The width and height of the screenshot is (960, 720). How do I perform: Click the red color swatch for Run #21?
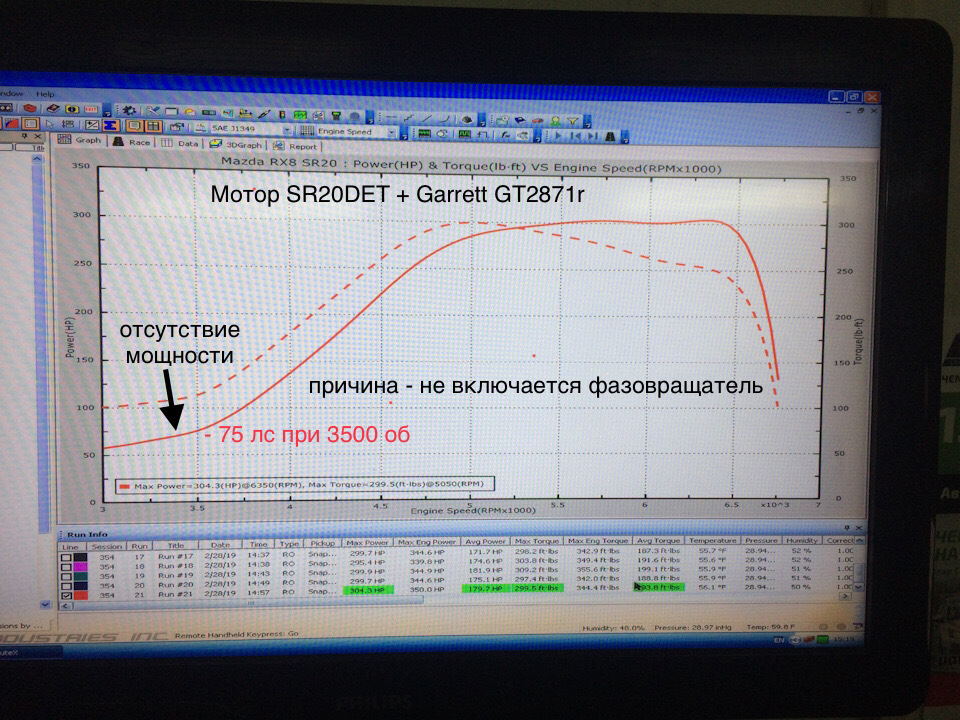pyautogui.click(x=80, y=595)
